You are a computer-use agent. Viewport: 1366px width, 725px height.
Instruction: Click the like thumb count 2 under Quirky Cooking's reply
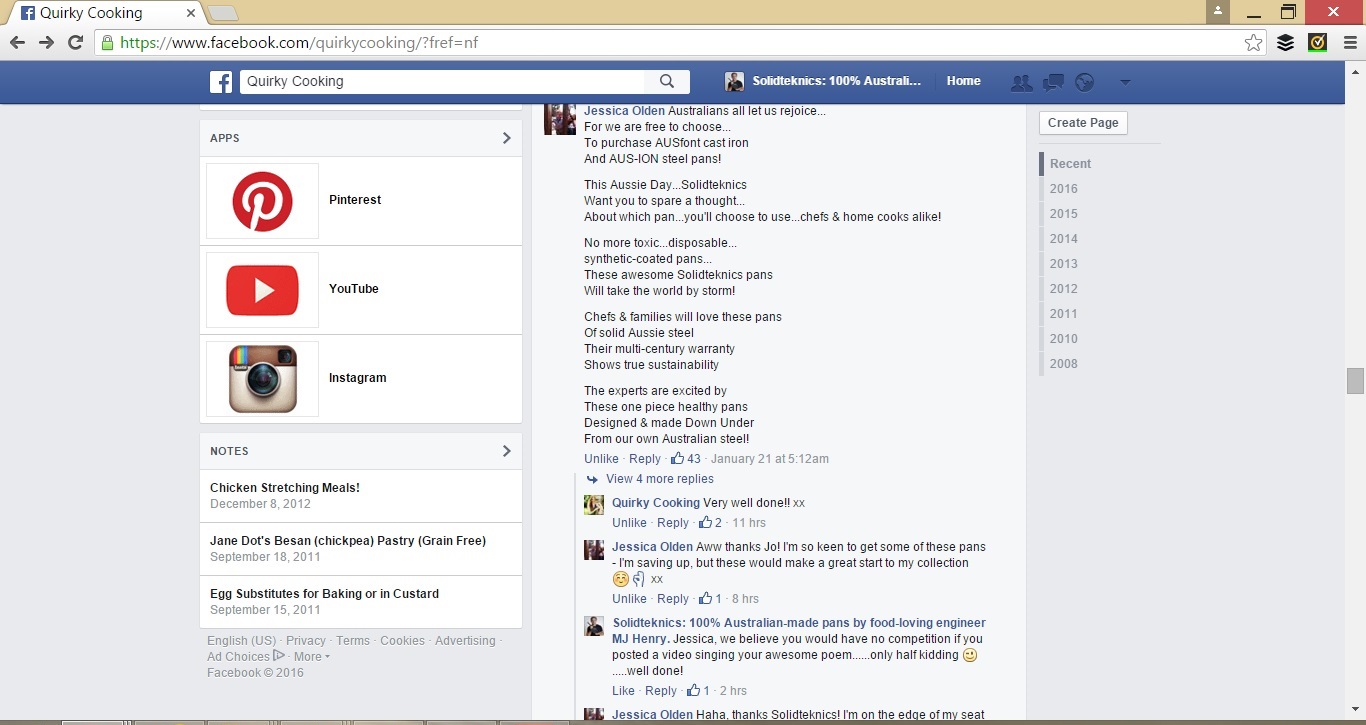click(x=711, y=523)
